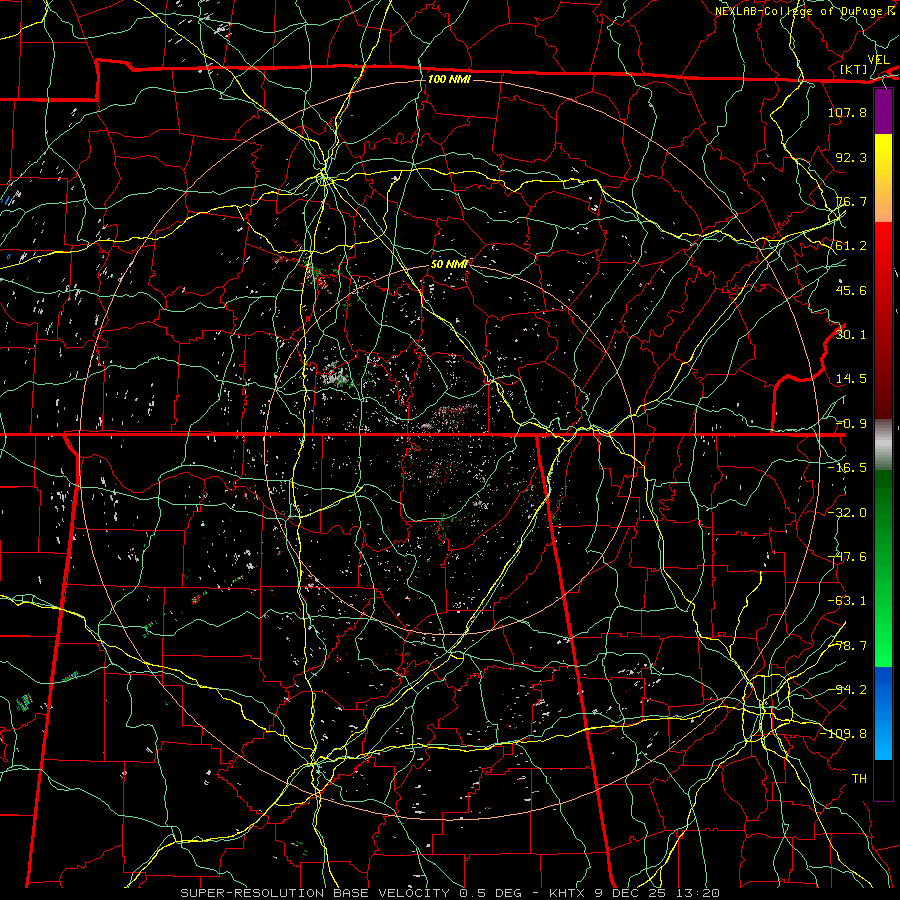Click the gray near-zero segment of the color bar
The image size is (900, 900).
883,445
